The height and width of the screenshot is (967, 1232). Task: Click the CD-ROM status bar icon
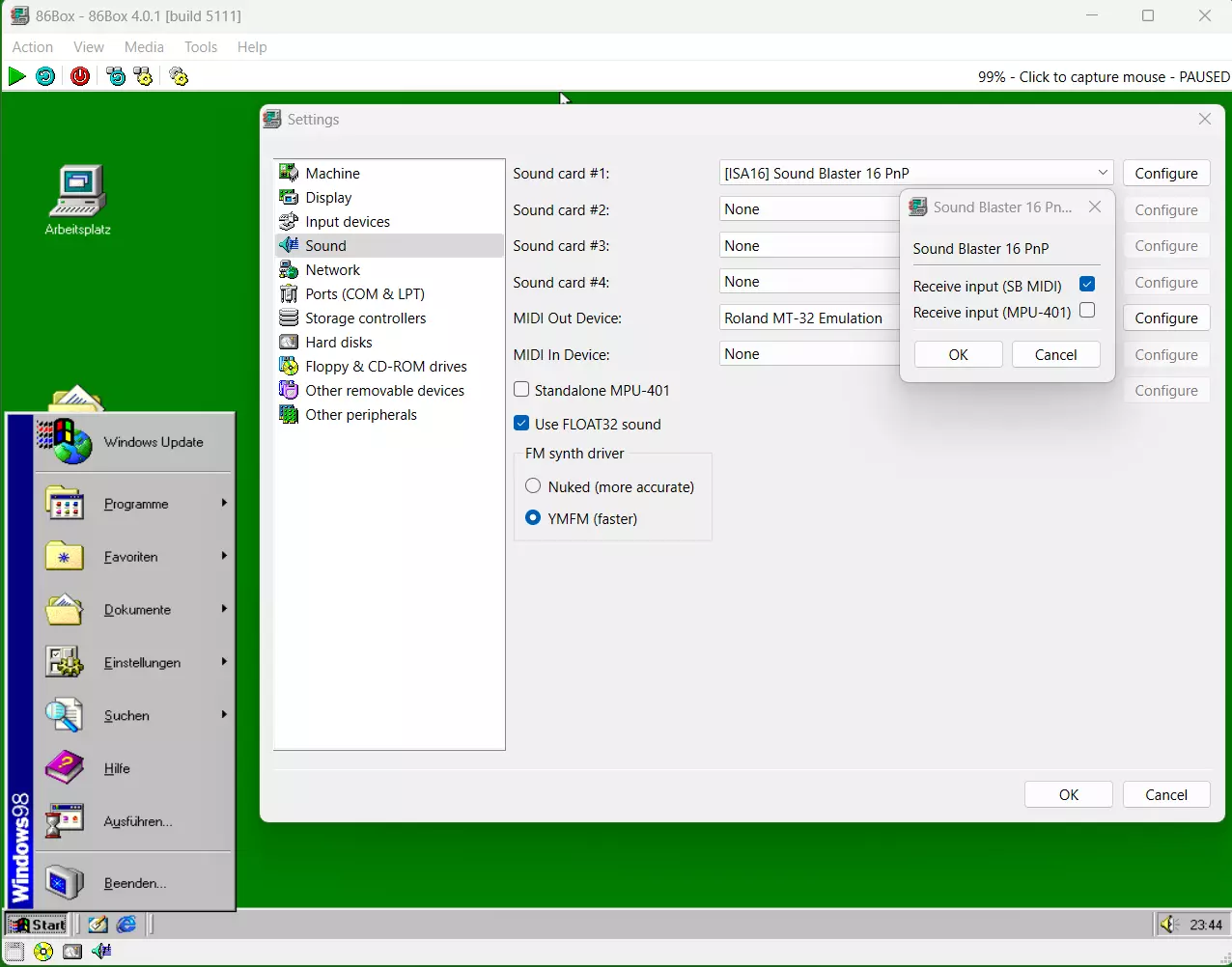[x=43, y=952]
